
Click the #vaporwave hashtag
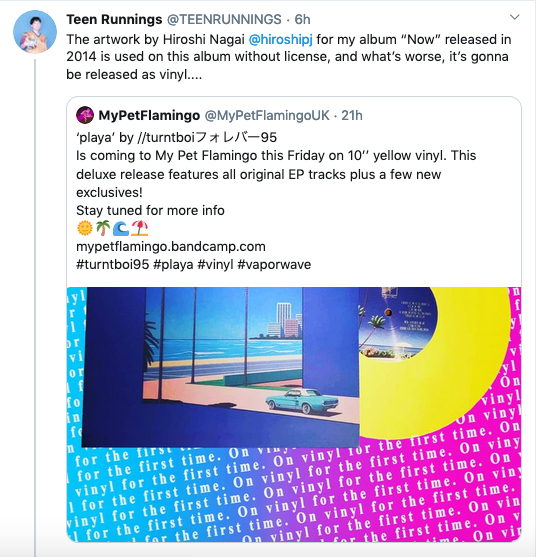(x=274, y=264)
